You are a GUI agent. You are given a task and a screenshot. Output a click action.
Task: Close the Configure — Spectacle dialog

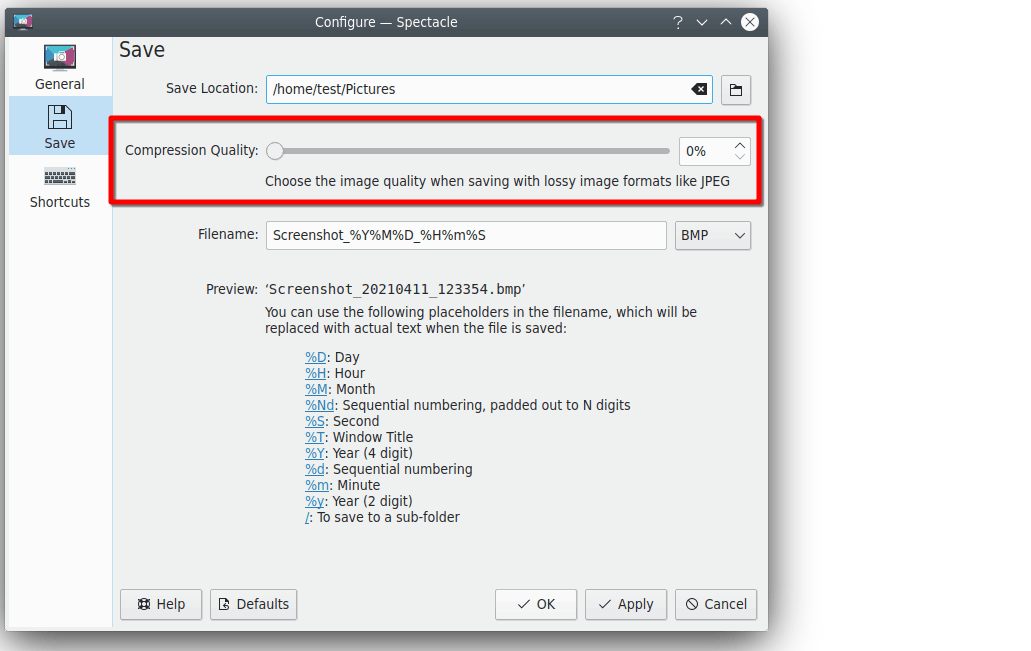(x=750, y=22)
